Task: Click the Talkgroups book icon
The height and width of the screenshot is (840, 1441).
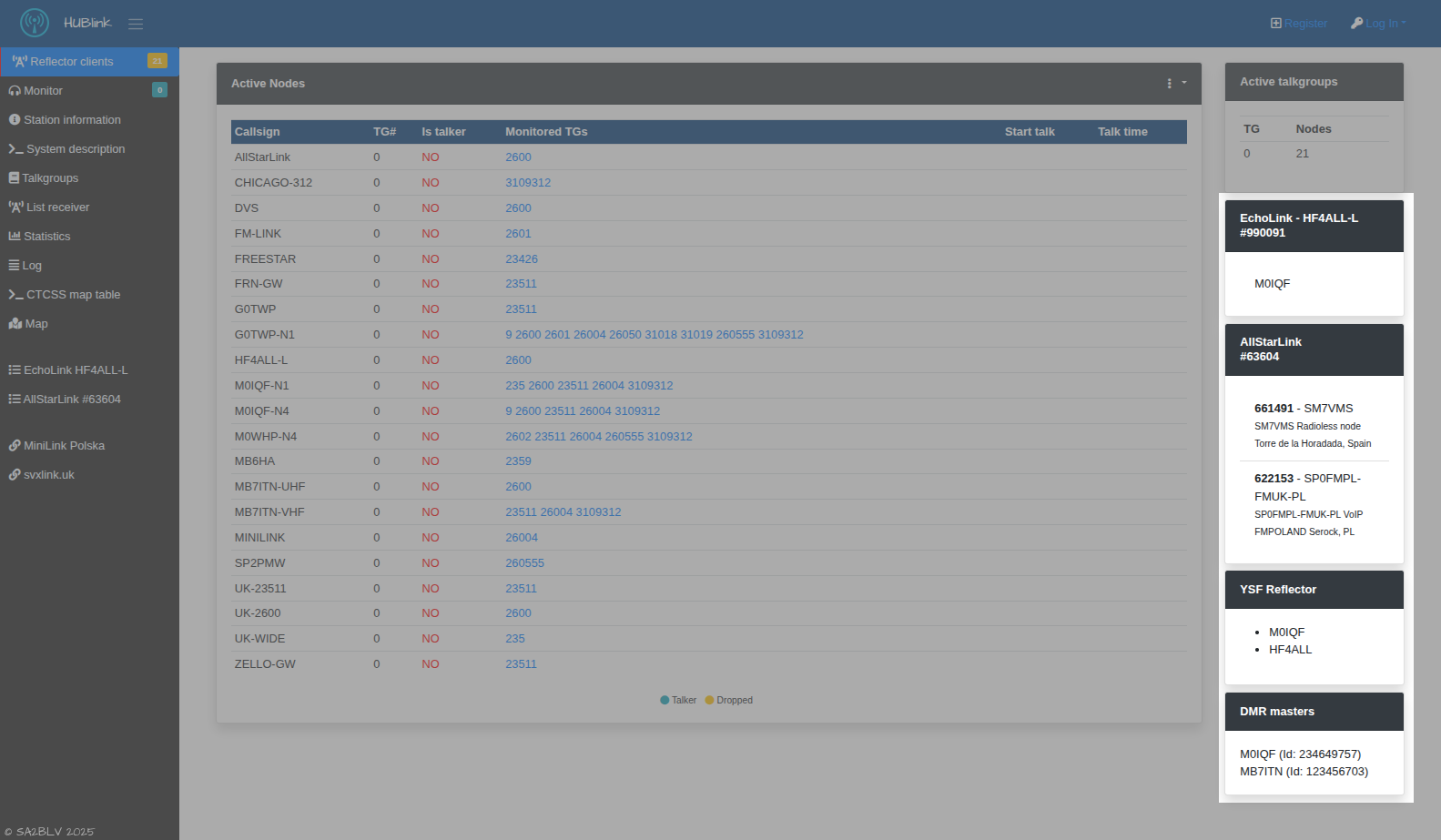Action: pos(14,178)
